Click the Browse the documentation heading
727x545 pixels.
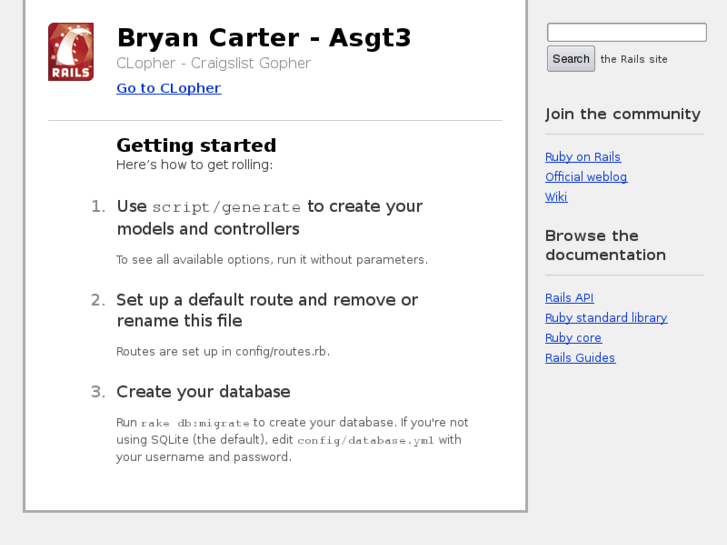[604, 245]
